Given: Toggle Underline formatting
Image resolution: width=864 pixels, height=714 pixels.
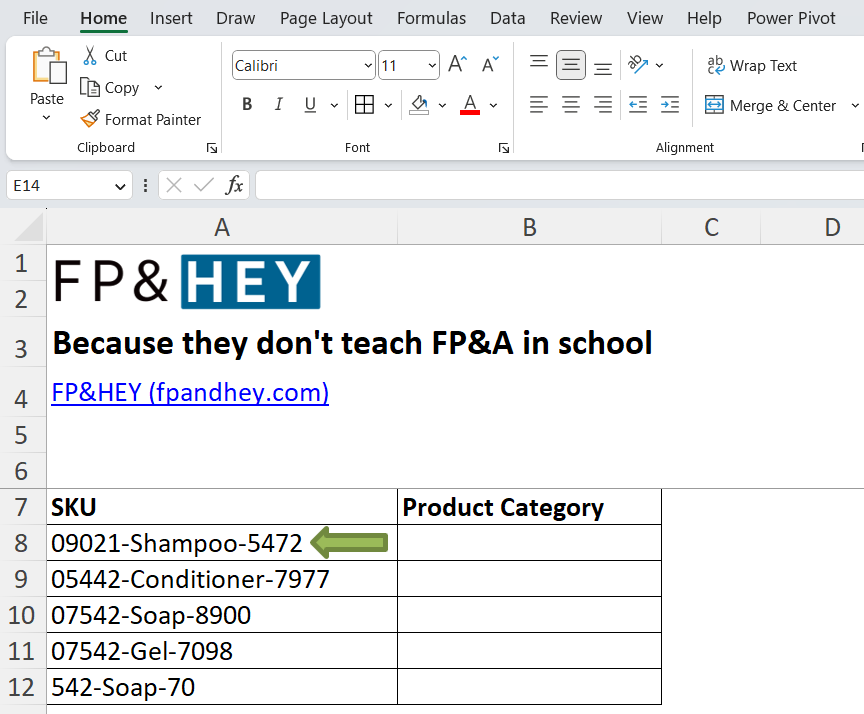Looking at the screenshot, I should click(x=310, y=105).
